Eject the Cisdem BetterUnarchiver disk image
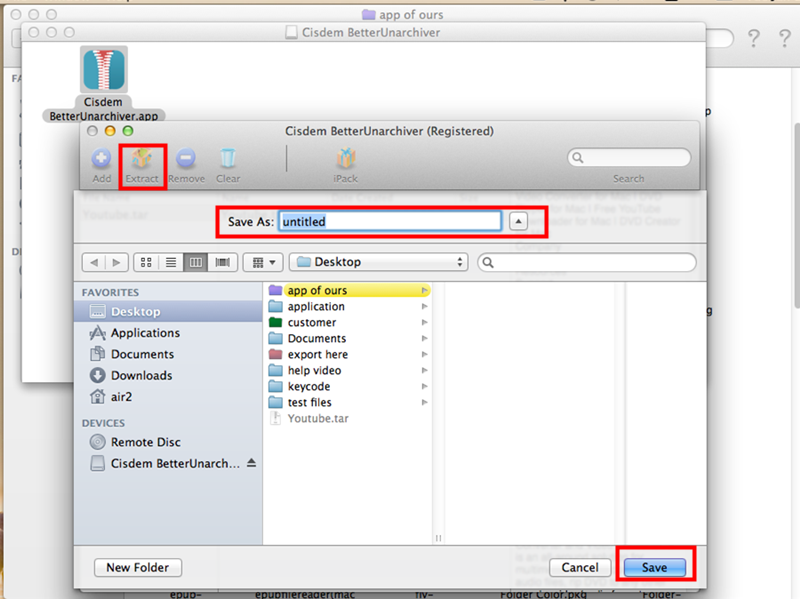 (251, 463)
